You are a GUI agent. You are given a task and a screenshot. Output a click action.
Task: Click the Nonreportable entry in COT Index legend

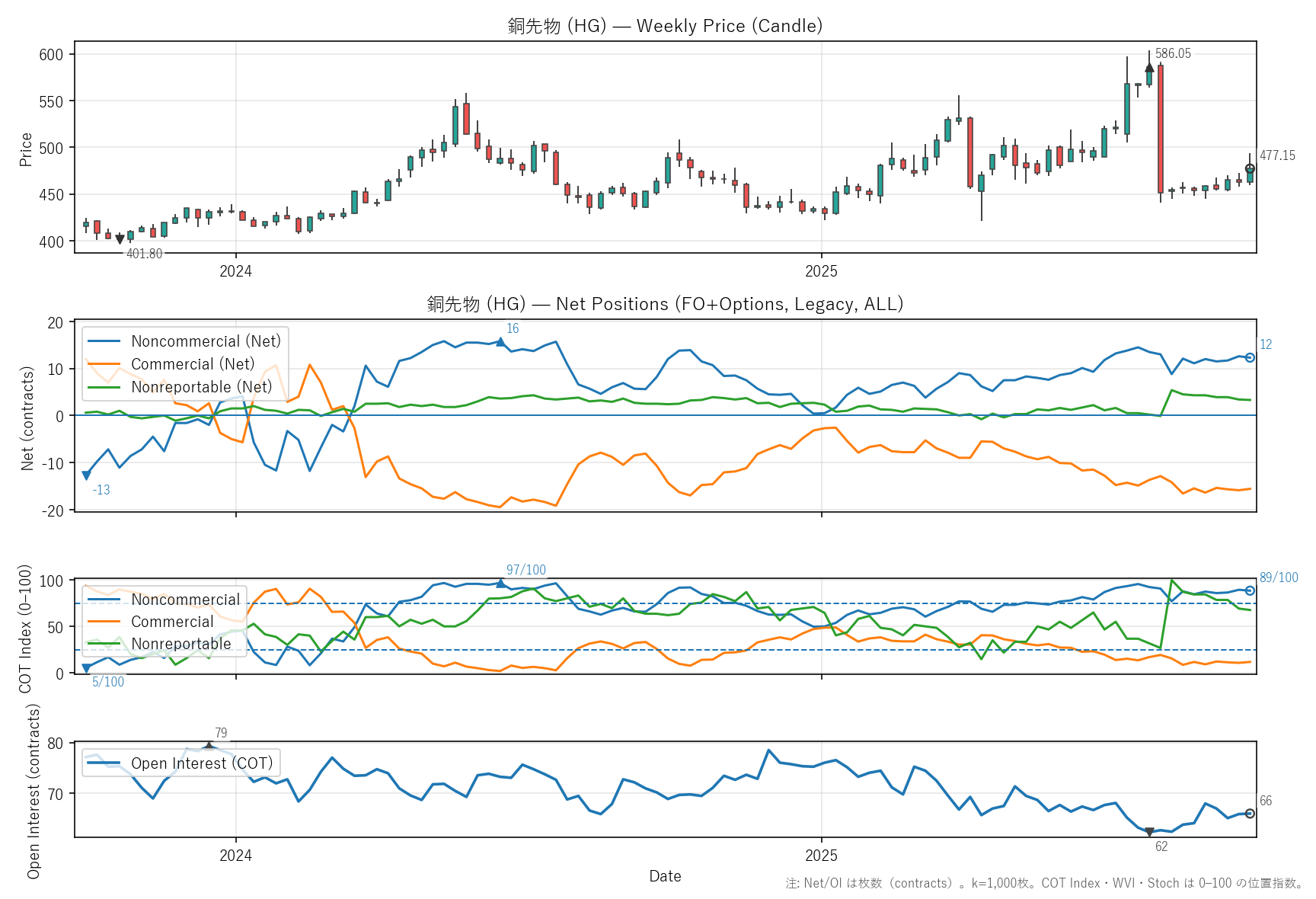[x=181, y=644]
